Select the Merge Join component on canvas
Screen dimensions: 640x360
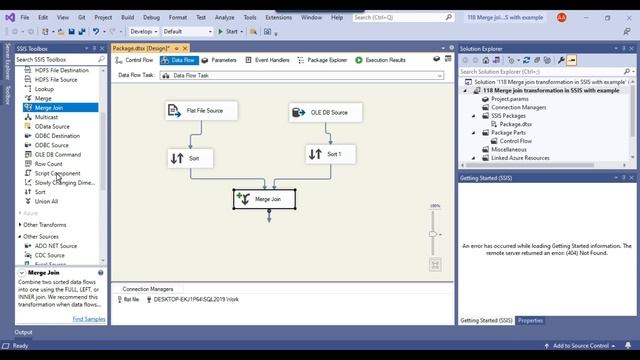(264, 199)
